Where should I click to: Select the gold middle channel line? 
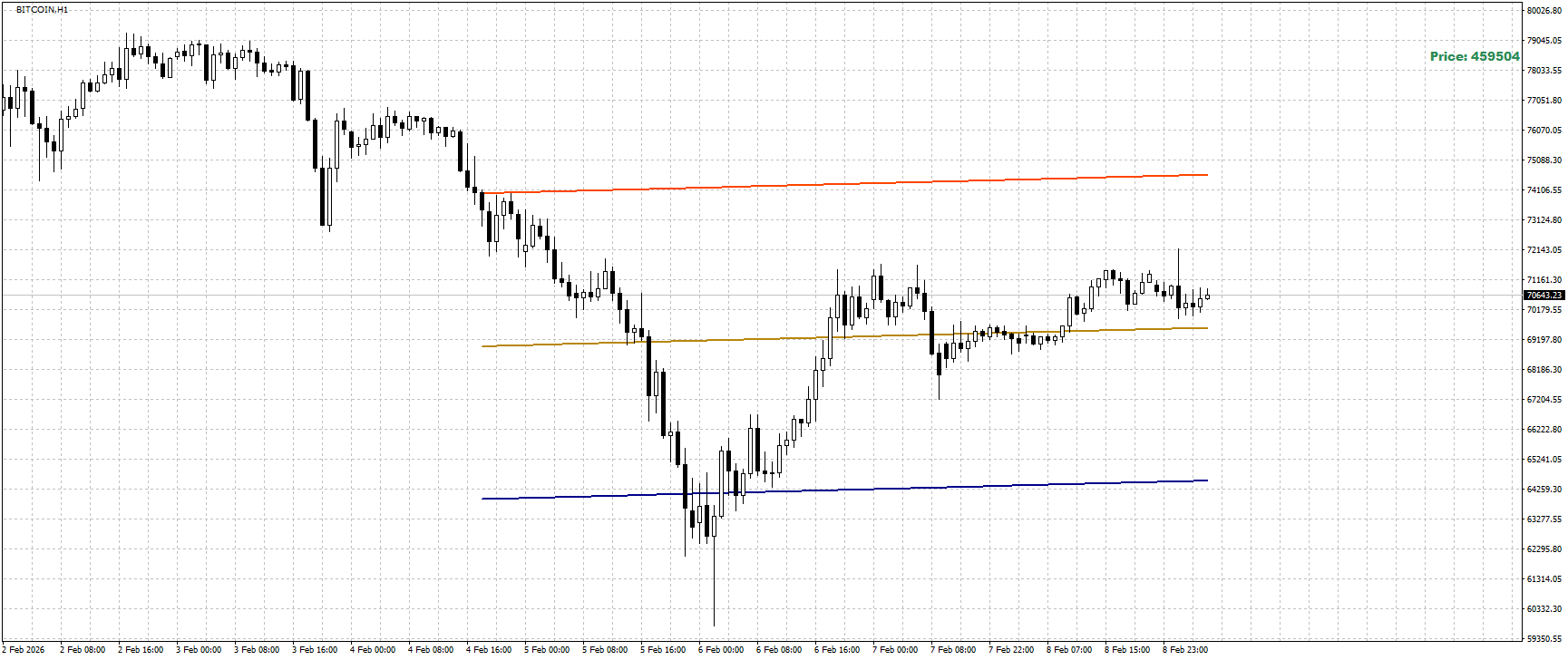tap(845, 337)
